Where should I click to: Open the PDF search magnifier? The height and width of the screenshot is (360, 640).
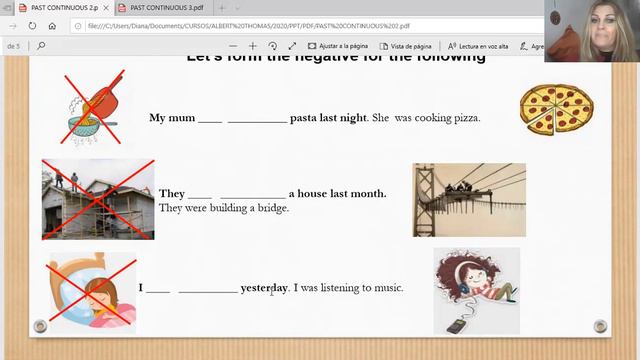[x=41, y=46]
